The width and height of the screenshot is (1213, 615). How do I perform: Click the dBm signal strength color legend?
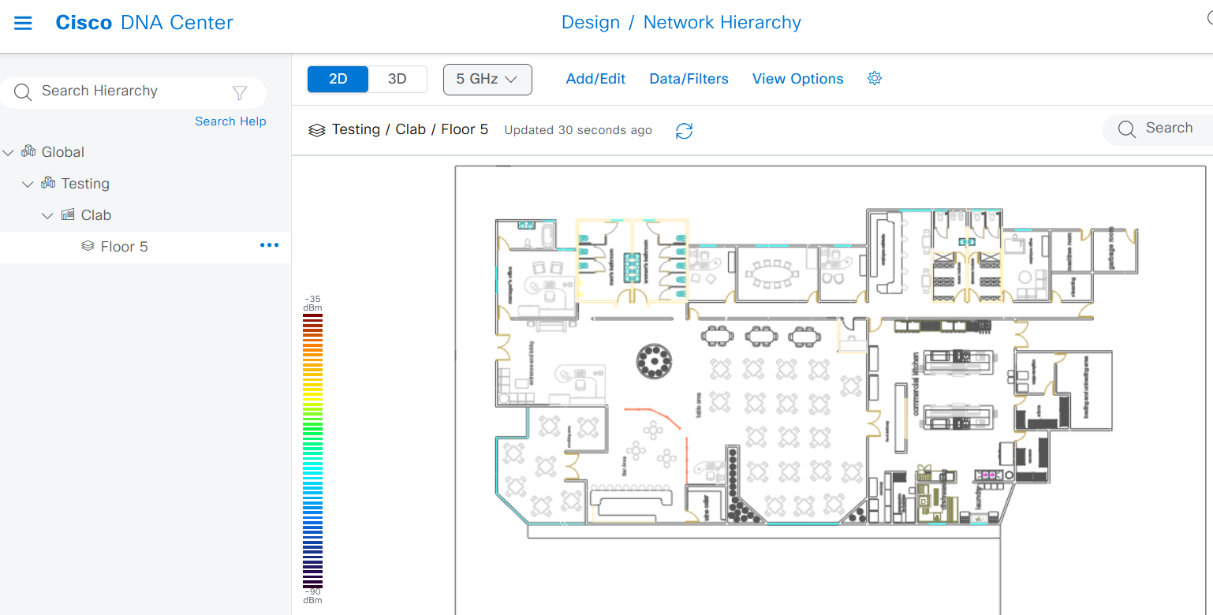tap(313, 451)
